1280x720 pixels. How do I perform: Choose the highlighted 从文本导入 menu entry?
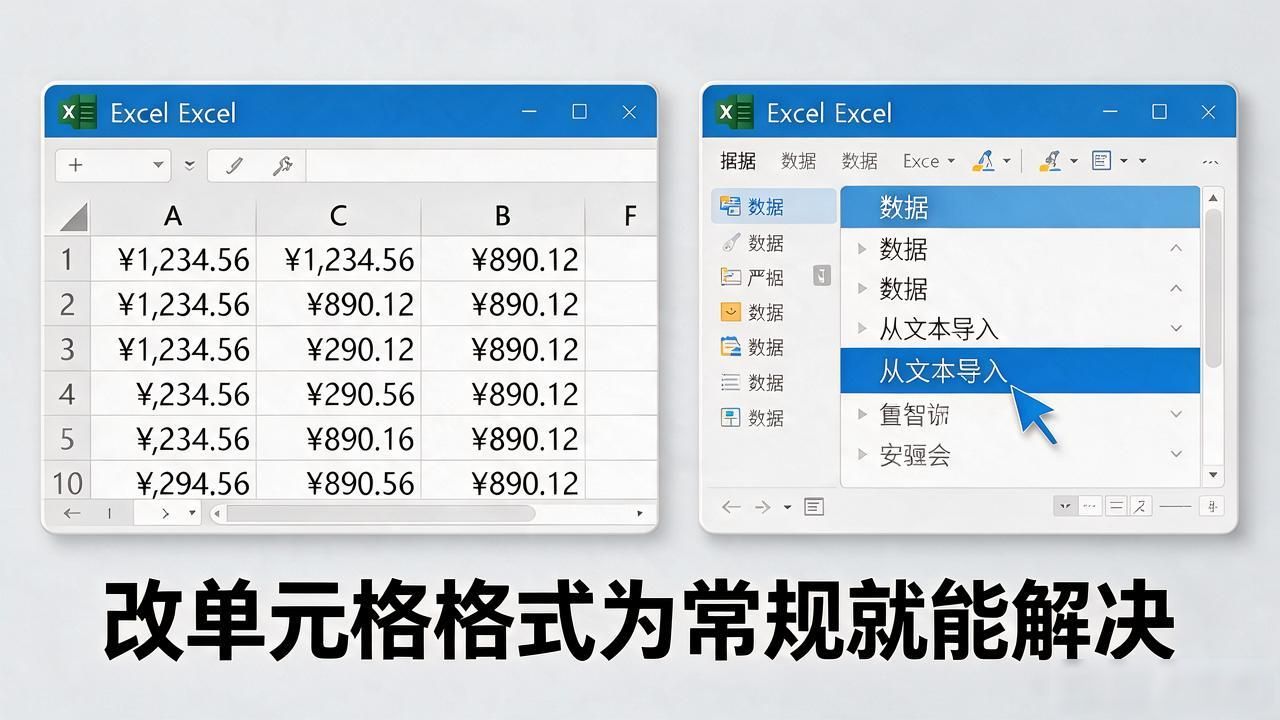coord(1020,371)
